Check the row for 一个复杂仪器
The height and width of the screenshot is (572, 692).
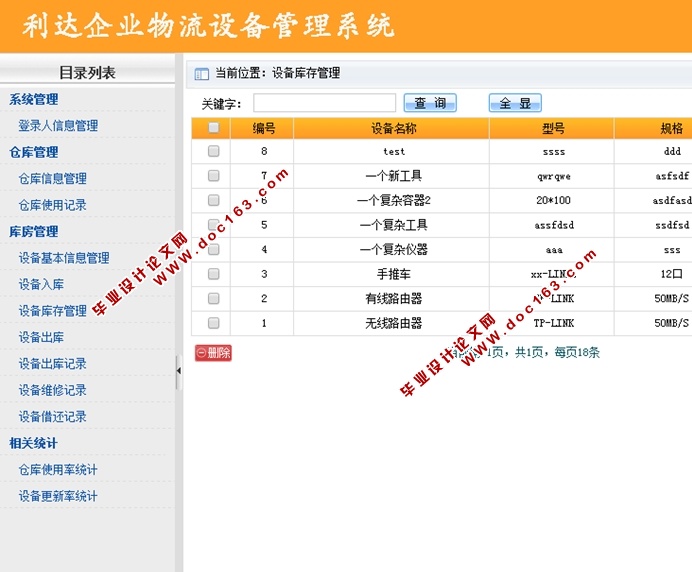[x=214, y=249]
